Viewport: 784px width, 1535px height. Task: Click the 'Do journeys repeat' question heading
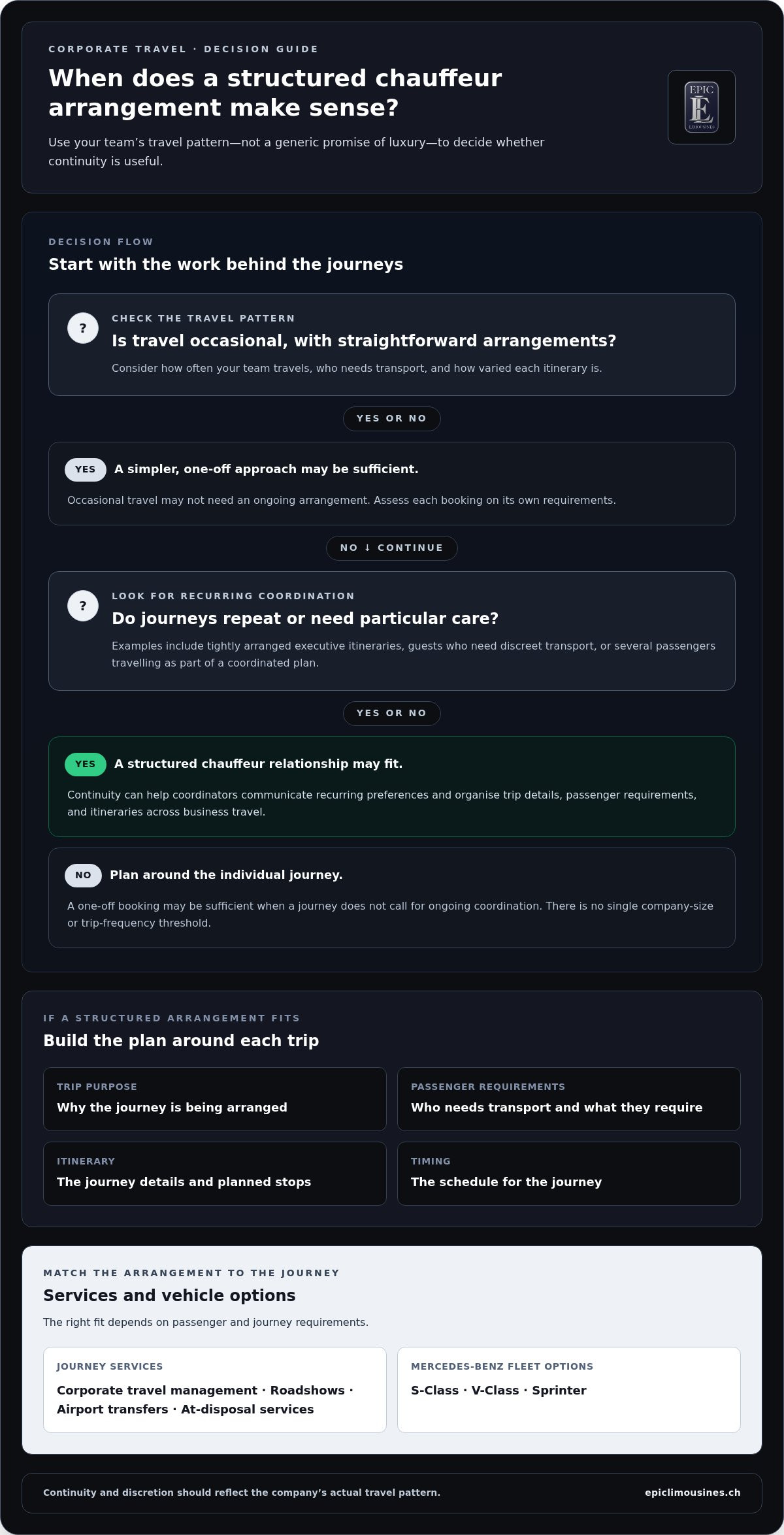[x=305, y=619]
